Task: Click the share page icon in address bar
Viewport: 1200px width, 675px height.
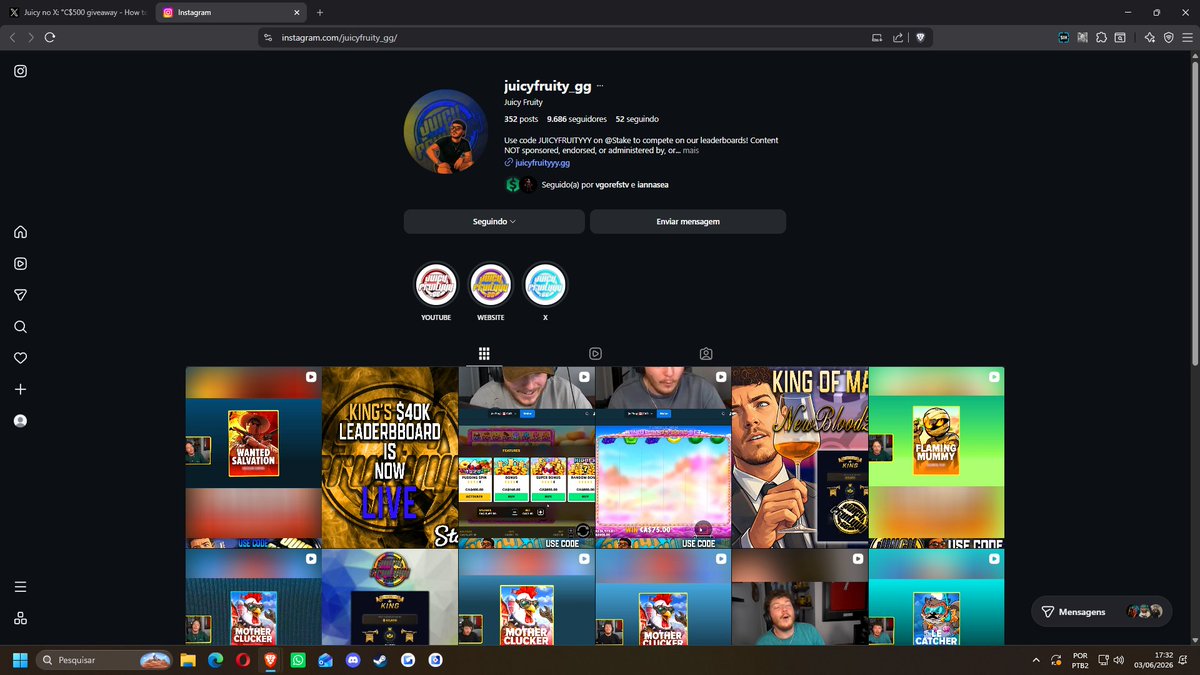Action: pos(898,37)
